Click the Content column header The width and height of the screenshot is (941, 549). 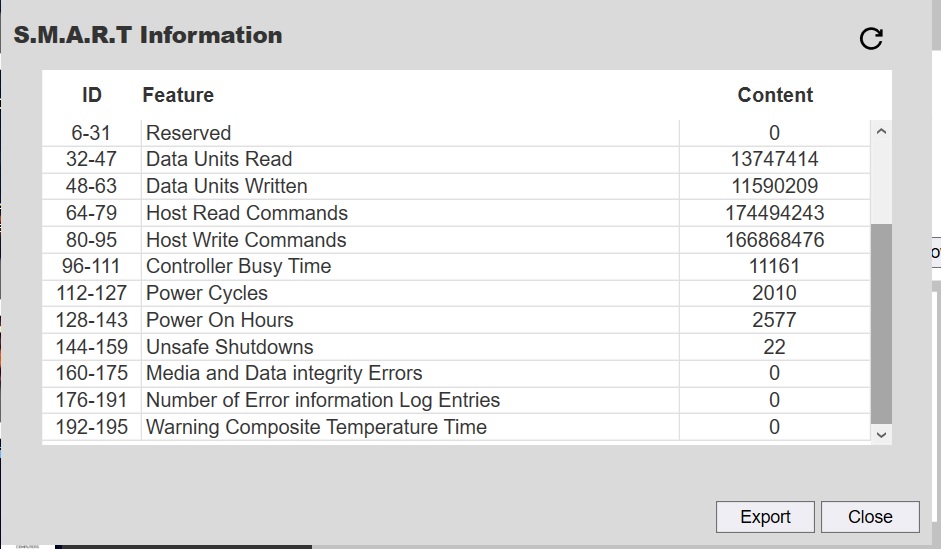[x=775, y=95]
